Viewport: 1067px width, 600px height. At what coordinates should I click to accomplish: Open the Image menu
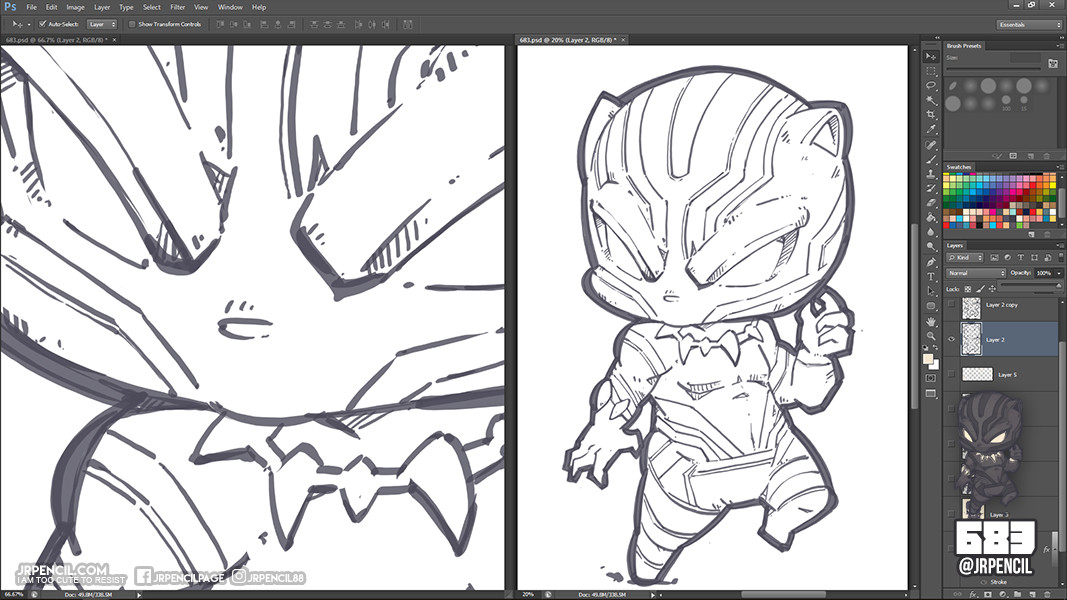pos(75,7)
